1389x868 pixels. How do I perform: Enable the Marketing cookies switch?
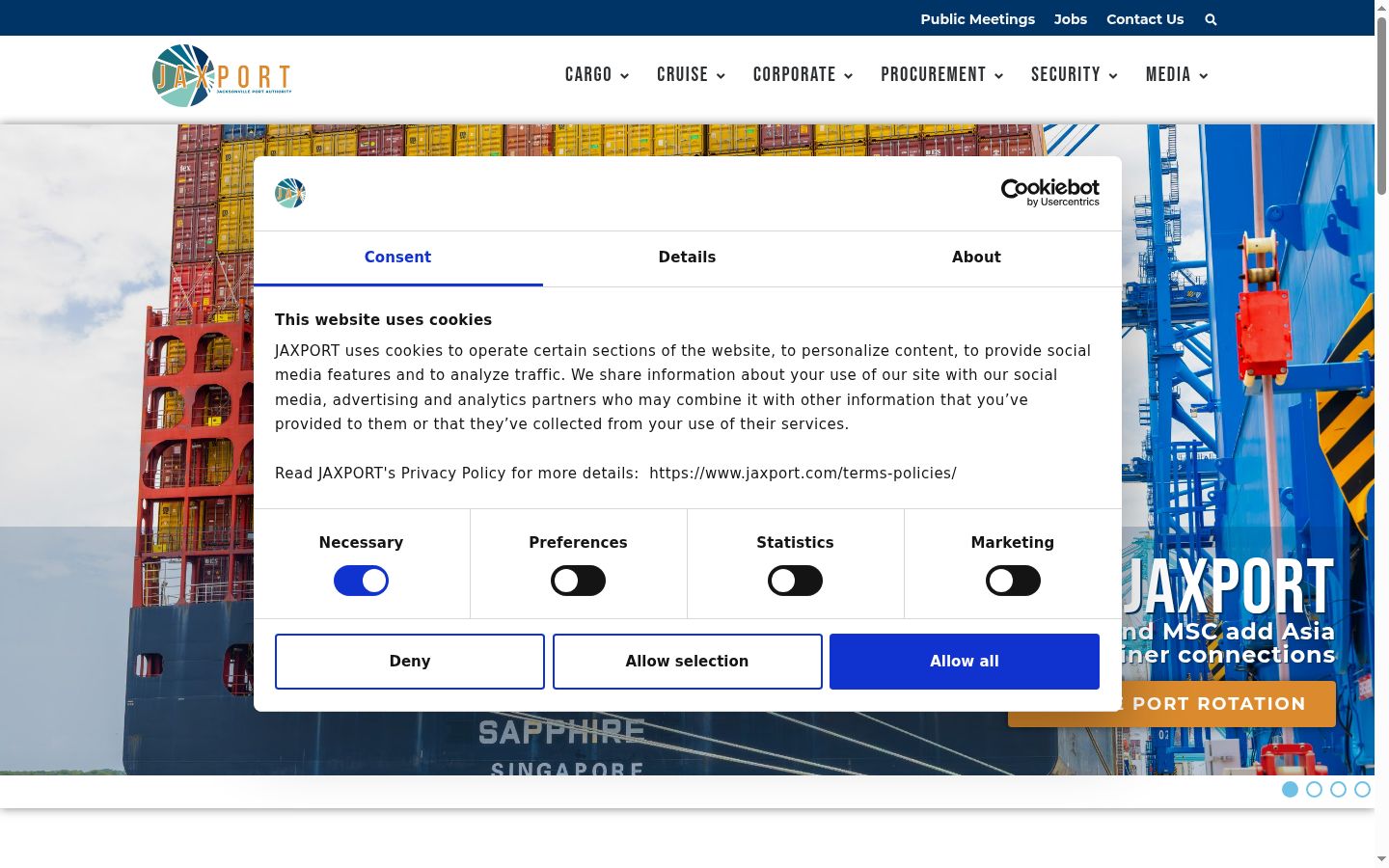coord(1013,581)
